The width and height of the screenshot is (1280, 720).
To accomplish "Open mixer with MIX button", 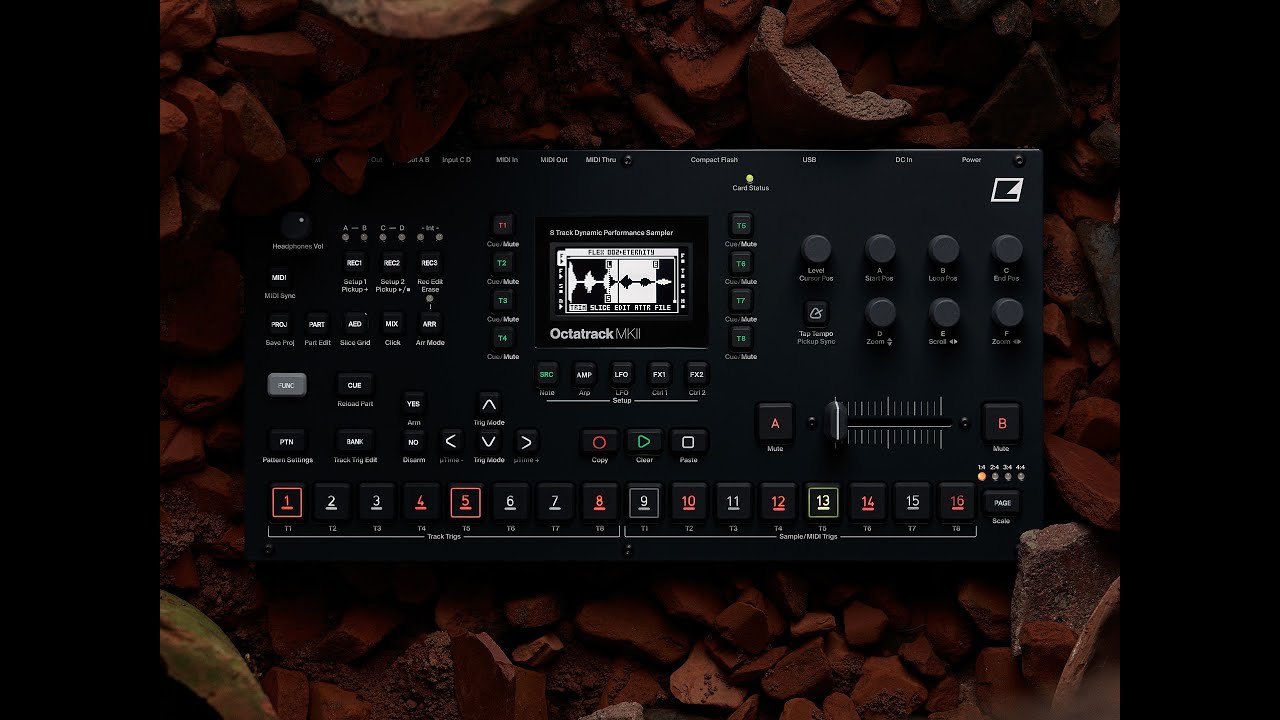I will 392,324.
